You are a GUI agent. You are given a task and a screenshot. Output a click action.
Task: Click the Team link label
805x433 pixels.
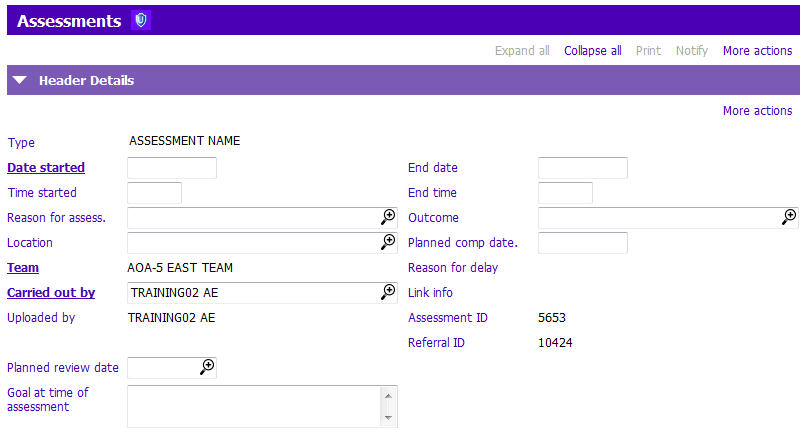point(23,268)
